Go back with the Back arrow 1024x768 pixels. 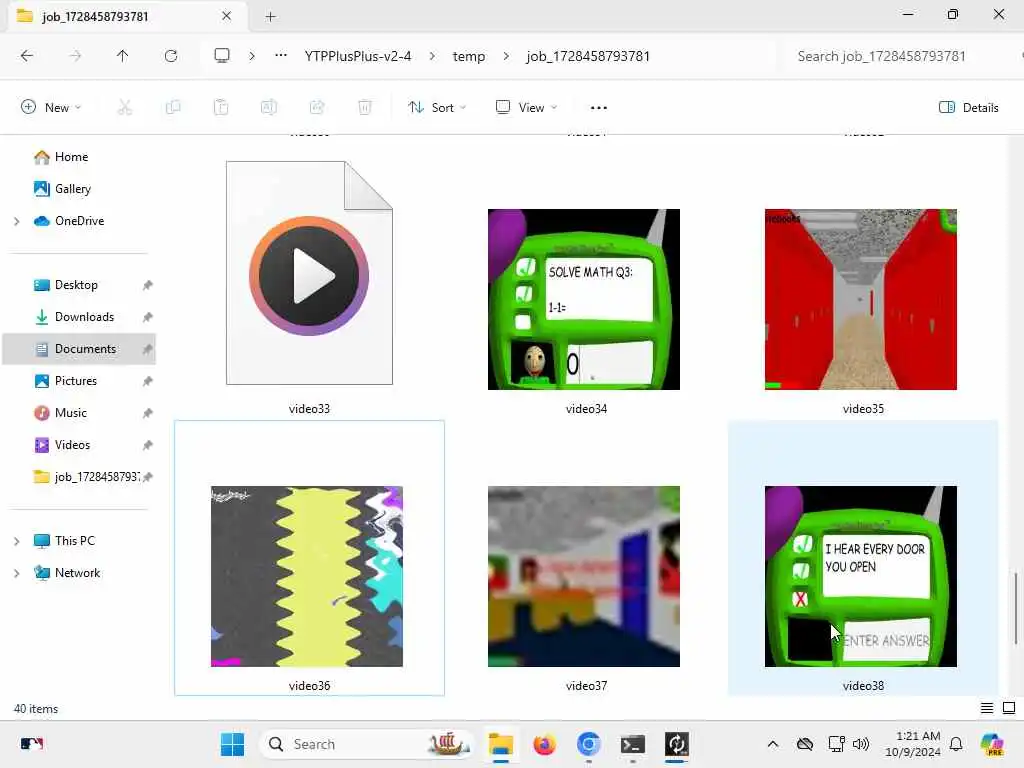tap(27, 56)
